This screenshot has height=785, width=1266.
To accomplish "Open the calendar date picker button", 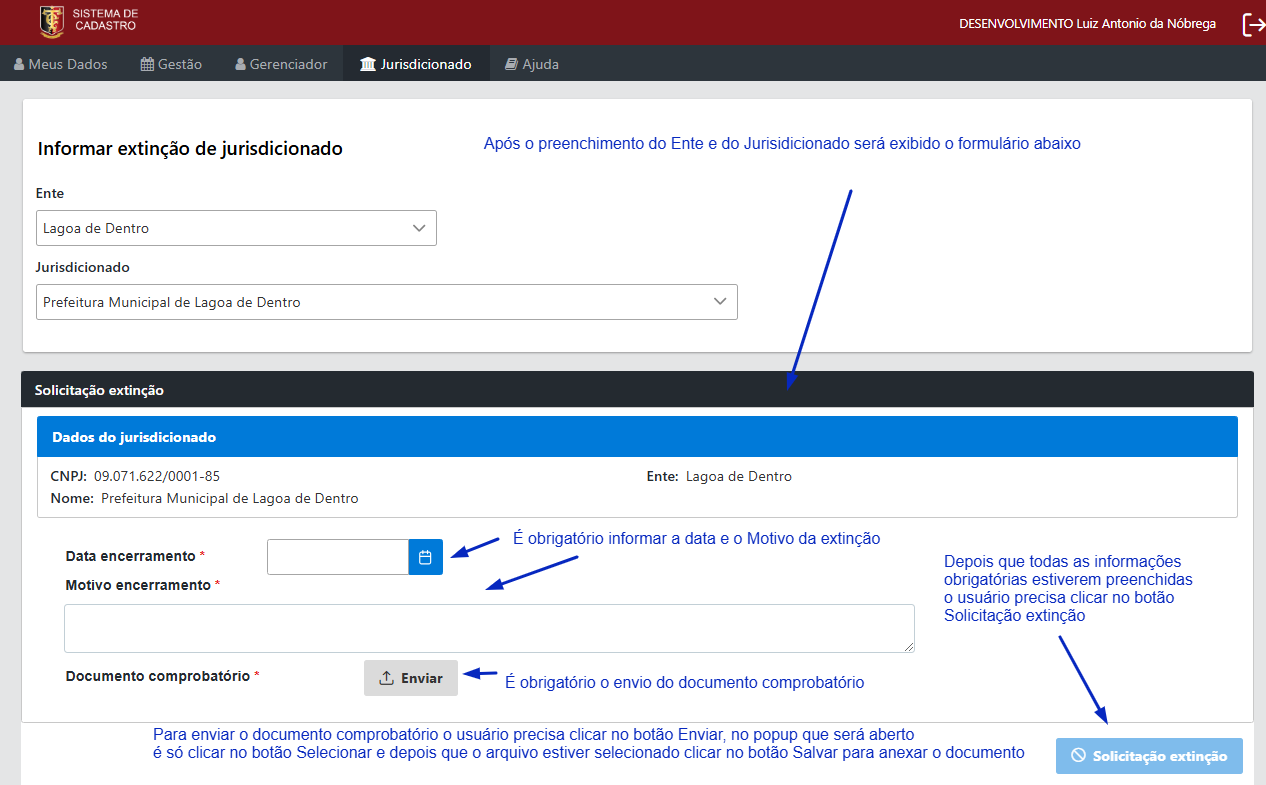I will coord(425,557).
